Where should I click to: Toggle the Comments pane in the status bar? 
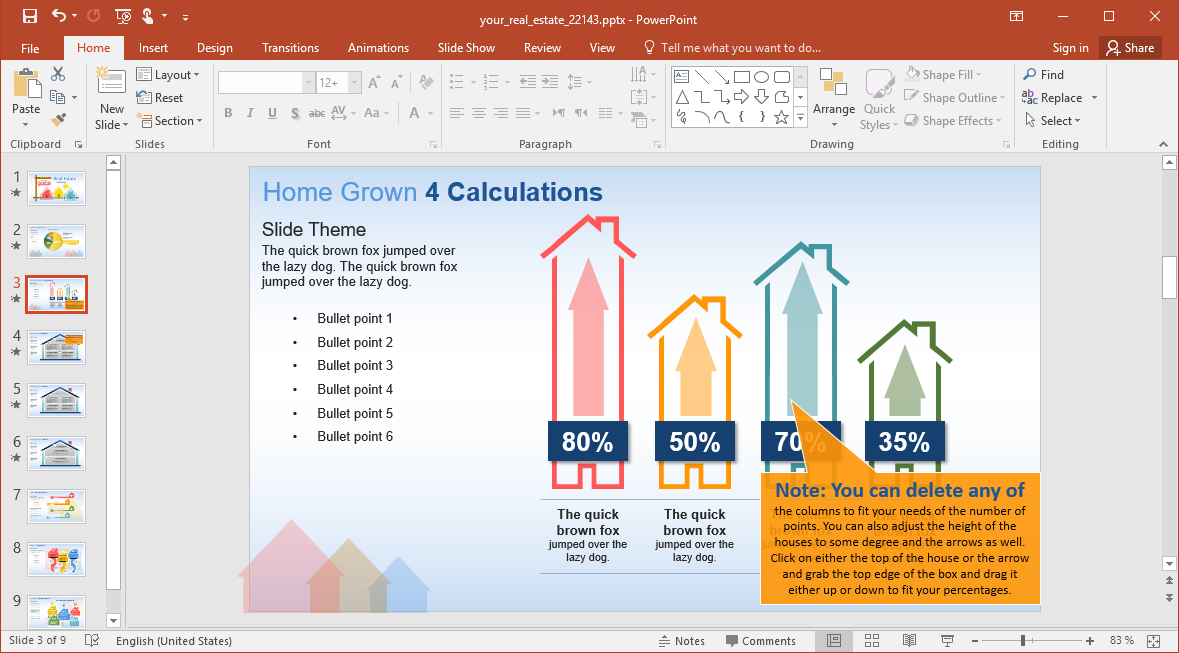pos(760,641)
